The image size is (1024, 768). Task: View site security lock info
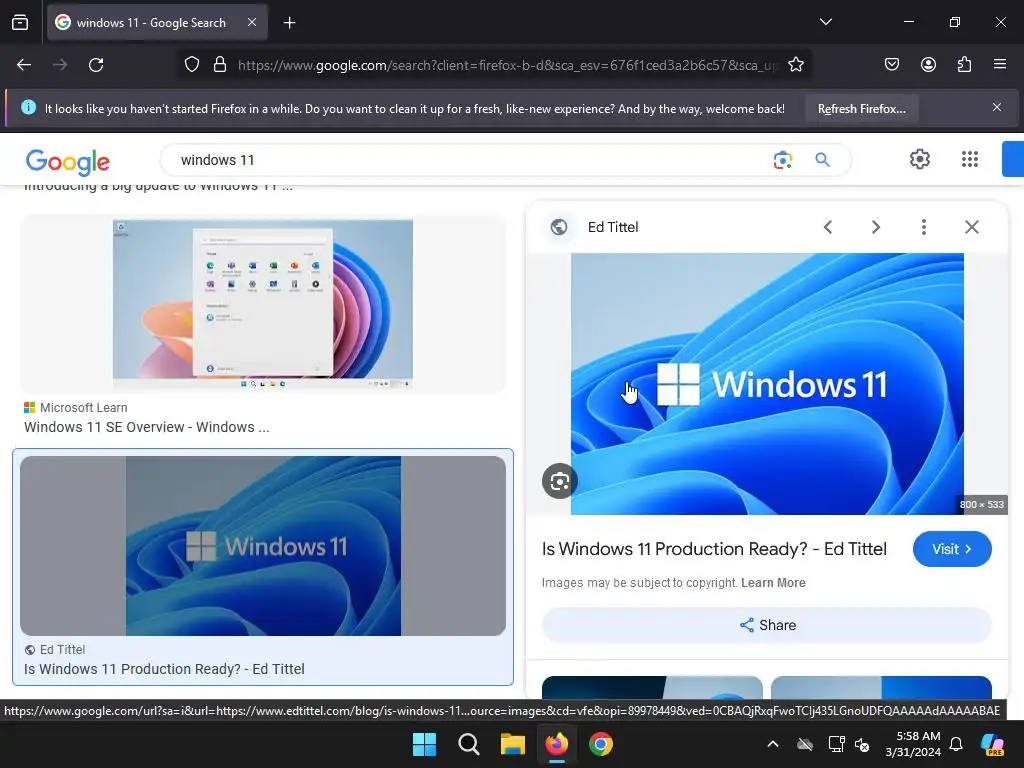(220, 65)
